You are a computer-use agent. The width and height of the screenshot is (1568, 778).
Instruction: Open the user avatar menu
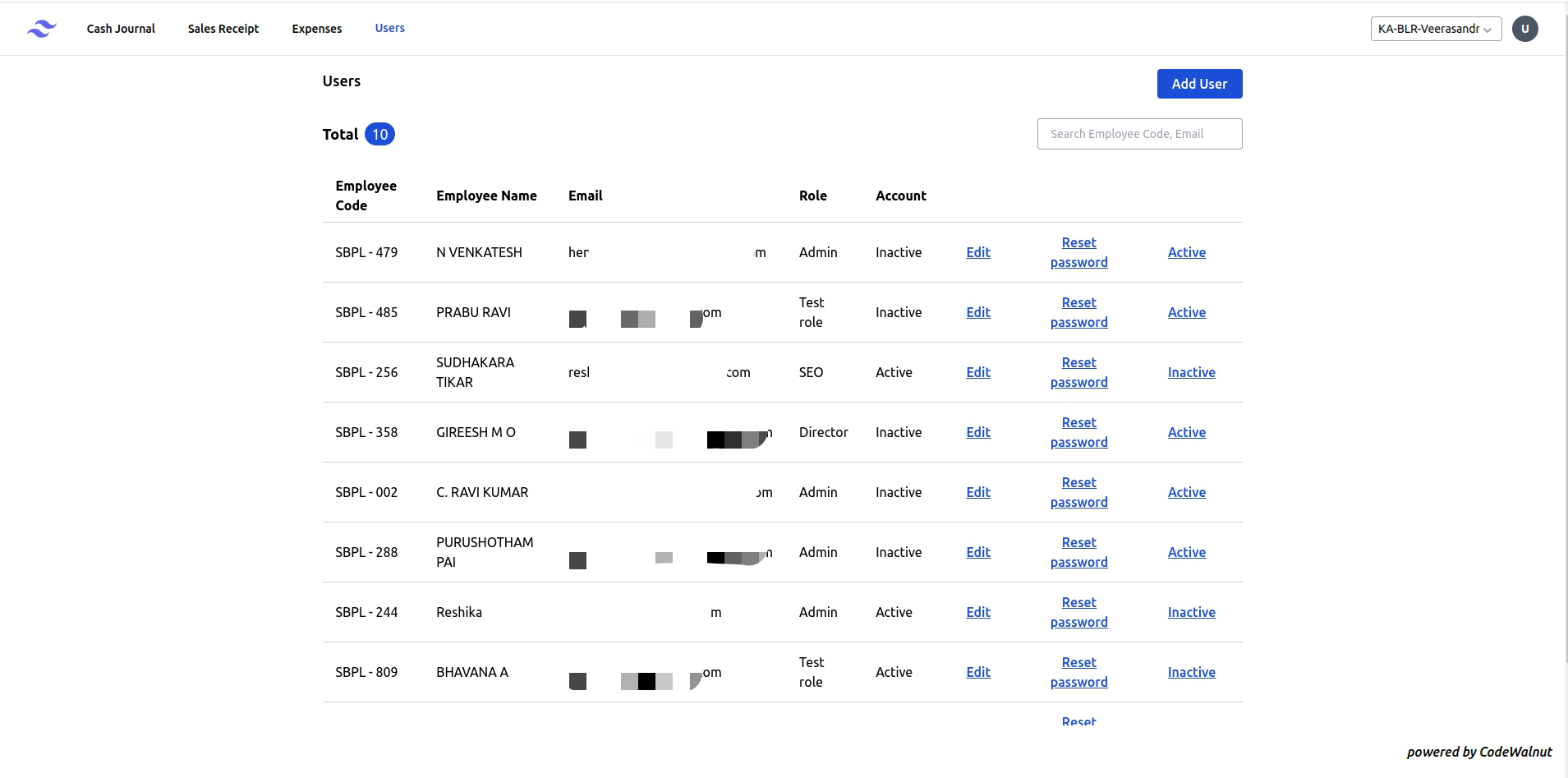point(1525,29)
